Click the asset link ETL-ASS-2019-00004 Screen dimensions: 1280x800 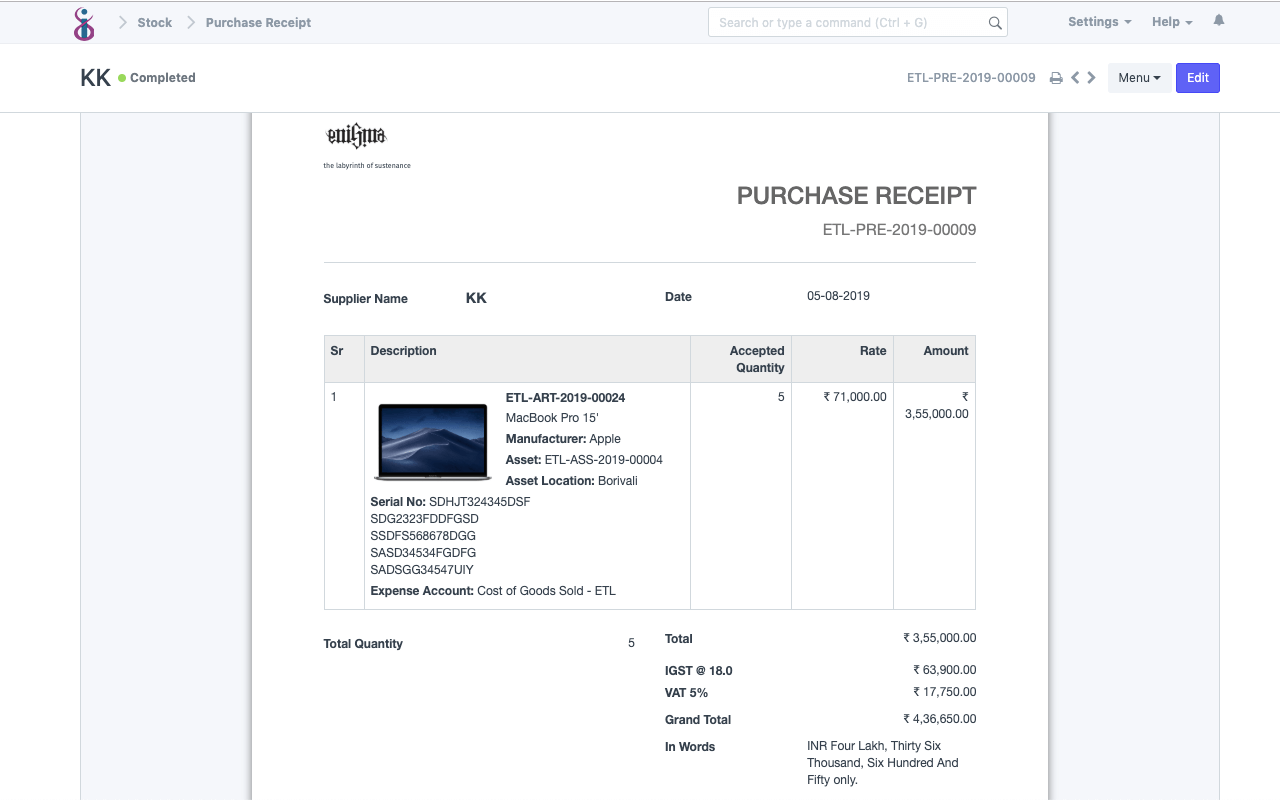(x=603, y=460)
